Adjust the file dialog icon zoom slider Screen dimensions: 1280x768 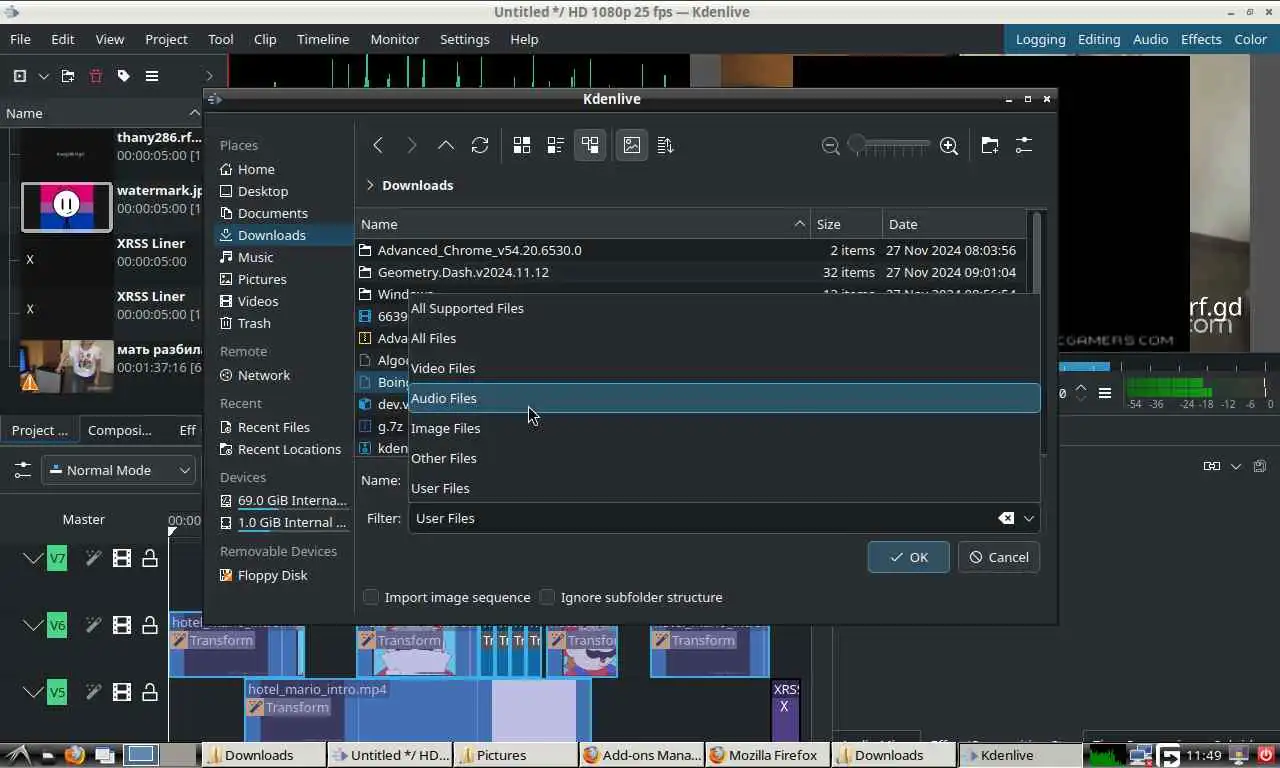point(888,146)
